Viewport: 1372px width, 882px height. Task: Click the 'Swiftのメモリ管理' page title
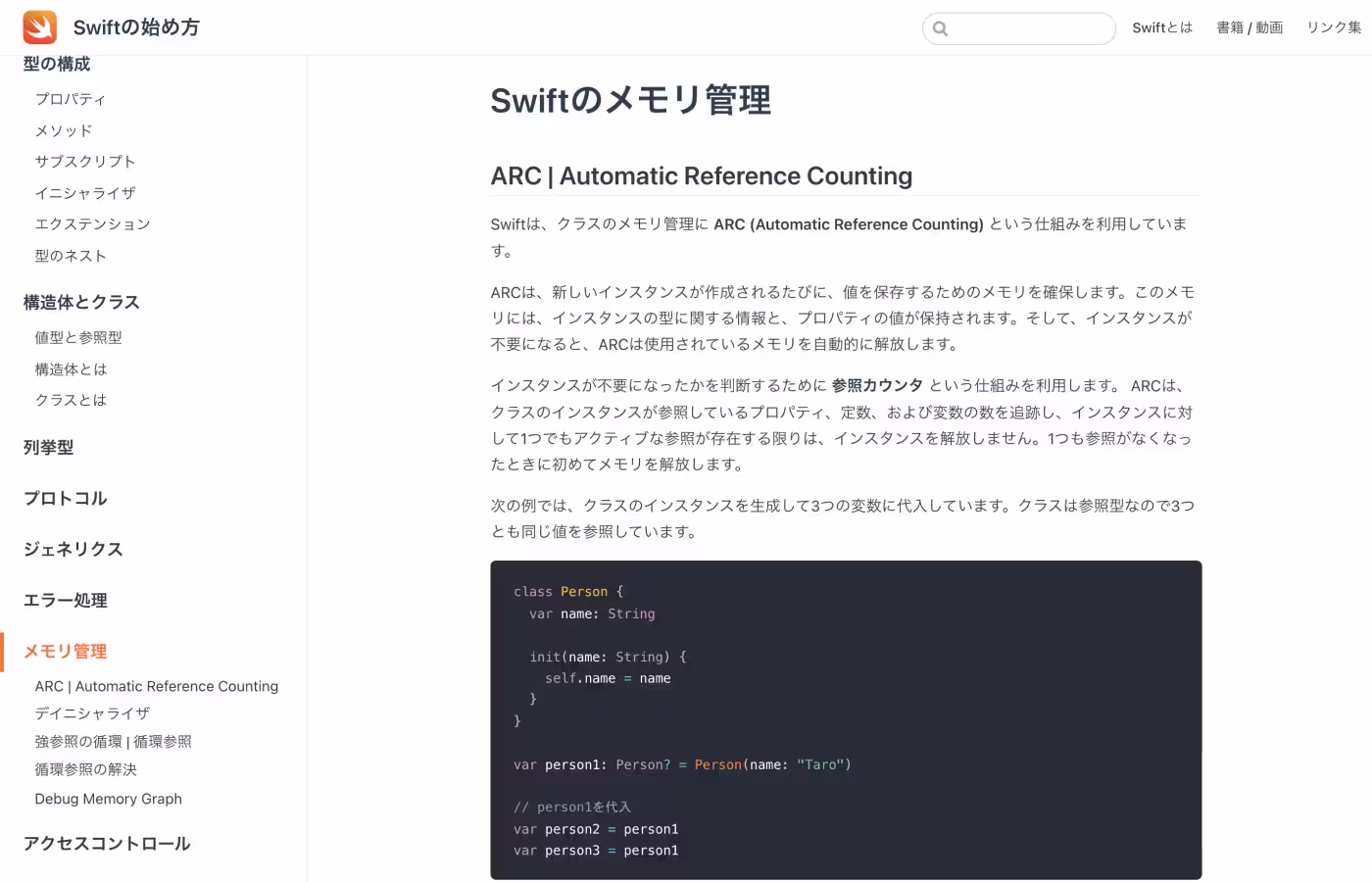(631, 100)
